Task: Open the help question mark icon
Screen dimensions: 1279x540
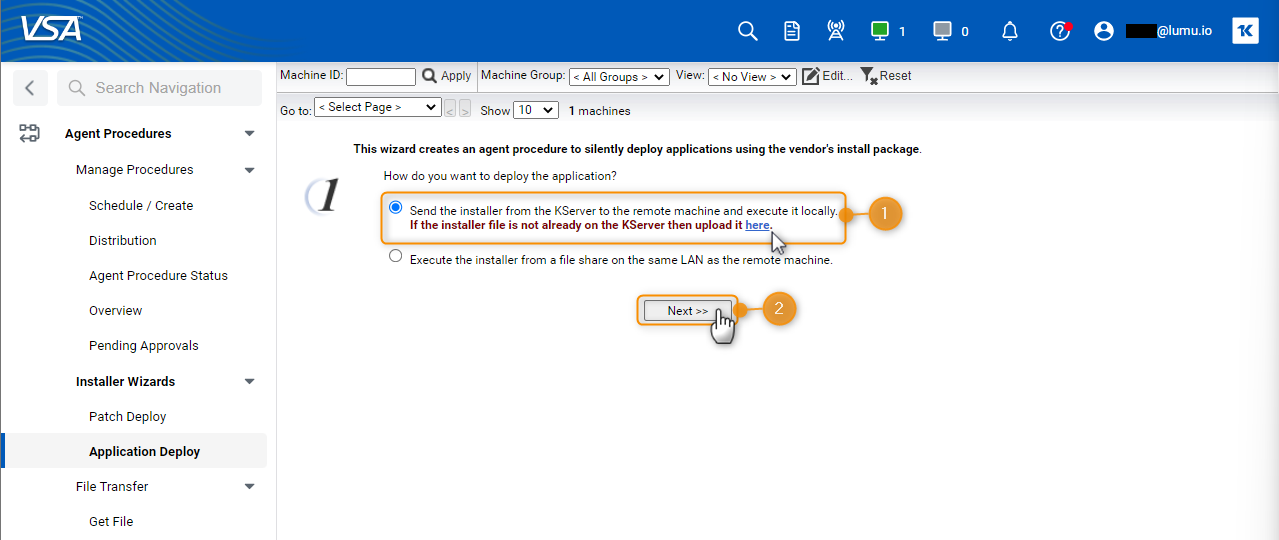Action: pyautogui.click(x=1059, y=31)
